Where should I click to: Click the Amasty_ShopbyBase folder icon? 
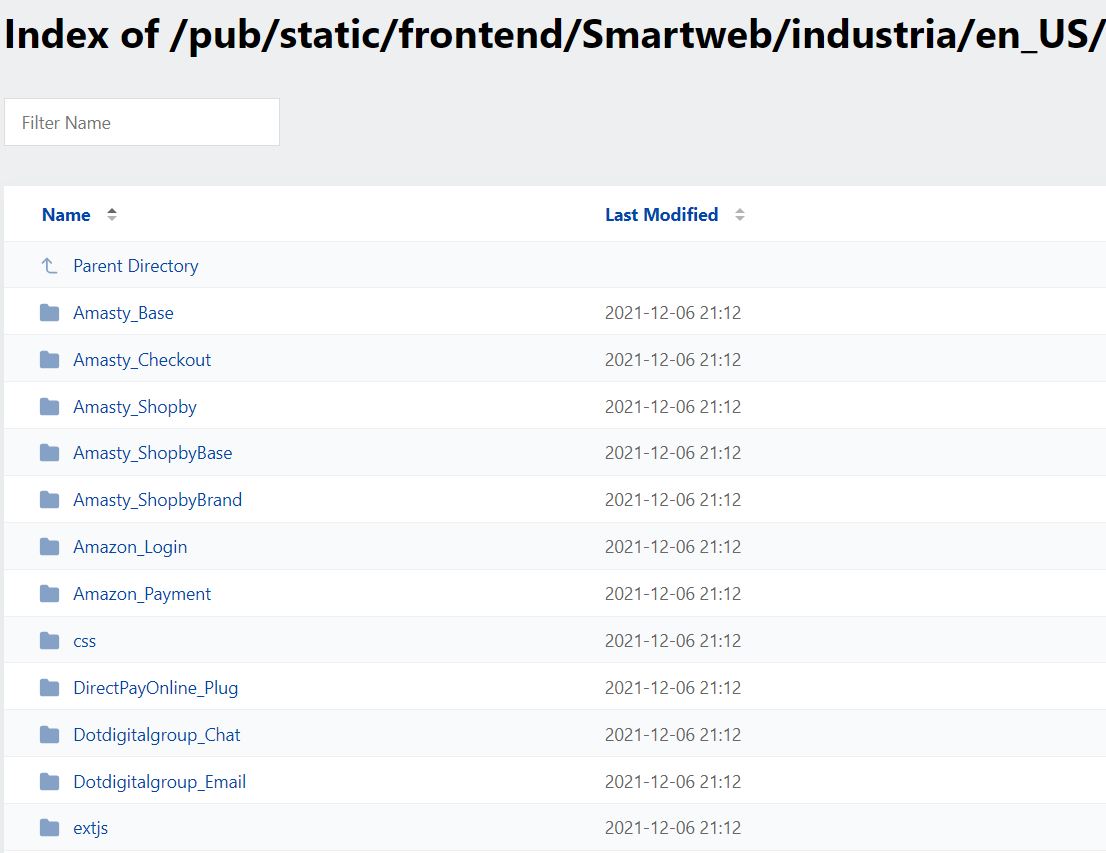coord(49,453)
